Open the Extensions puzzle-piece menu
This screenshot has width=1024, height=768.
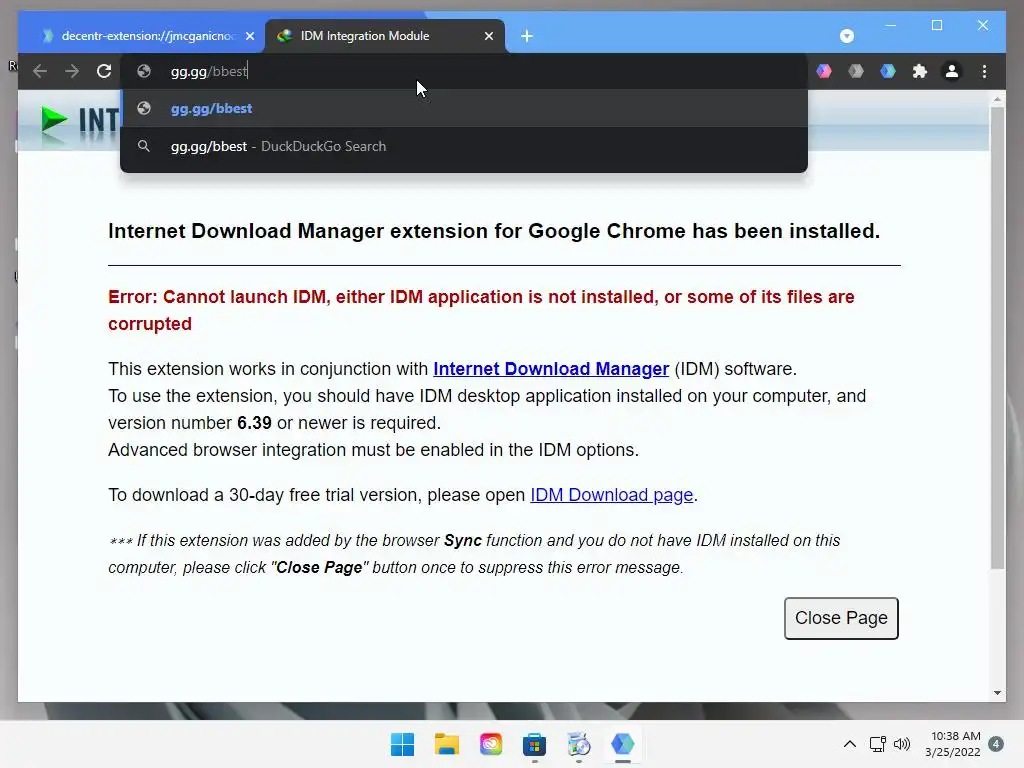click(x=920, y=71)
